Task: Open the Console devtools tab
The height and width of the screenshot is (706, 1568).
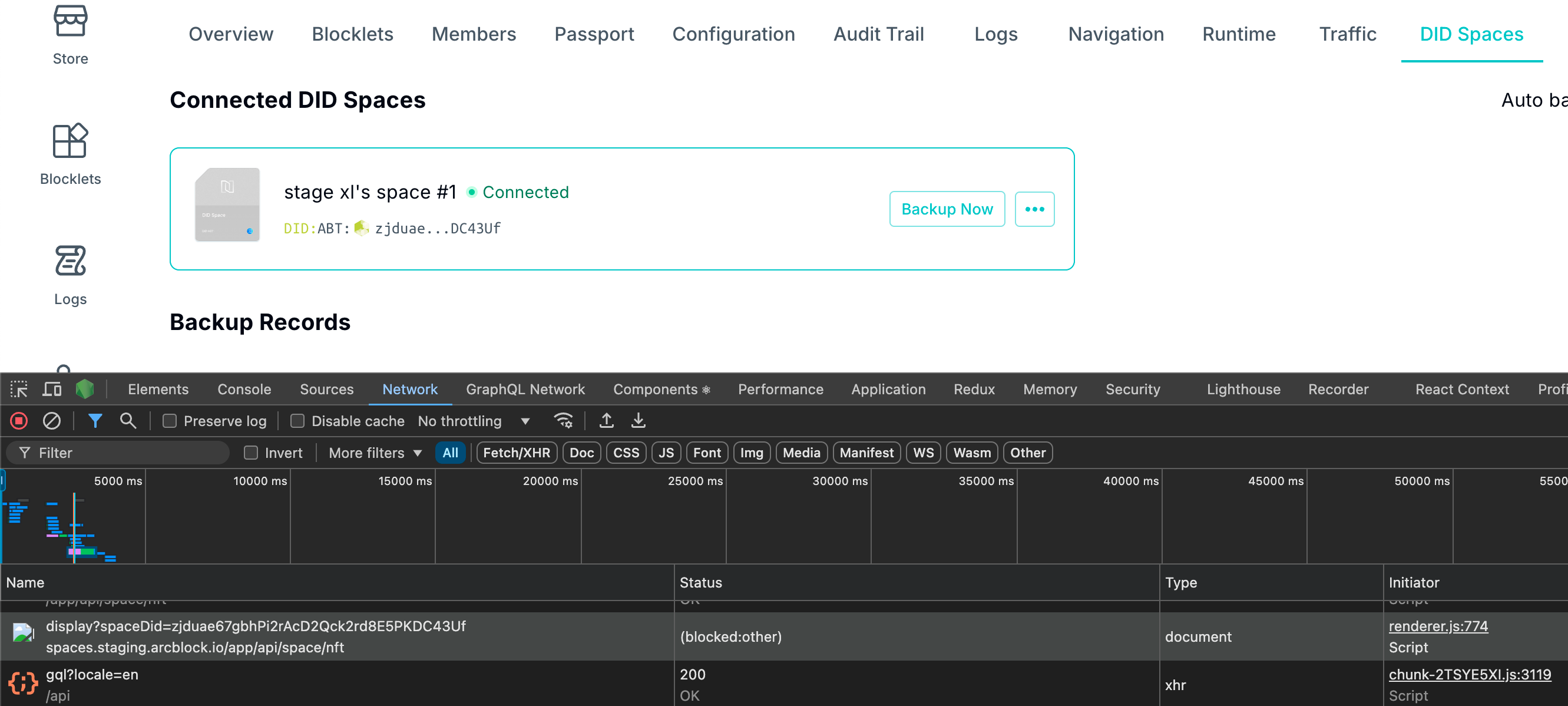Action: (244, 390)
